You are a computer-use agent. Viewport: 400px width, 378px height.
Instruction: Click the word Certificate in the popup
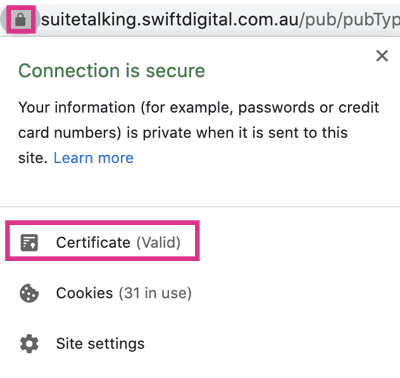tap(93, 242)
